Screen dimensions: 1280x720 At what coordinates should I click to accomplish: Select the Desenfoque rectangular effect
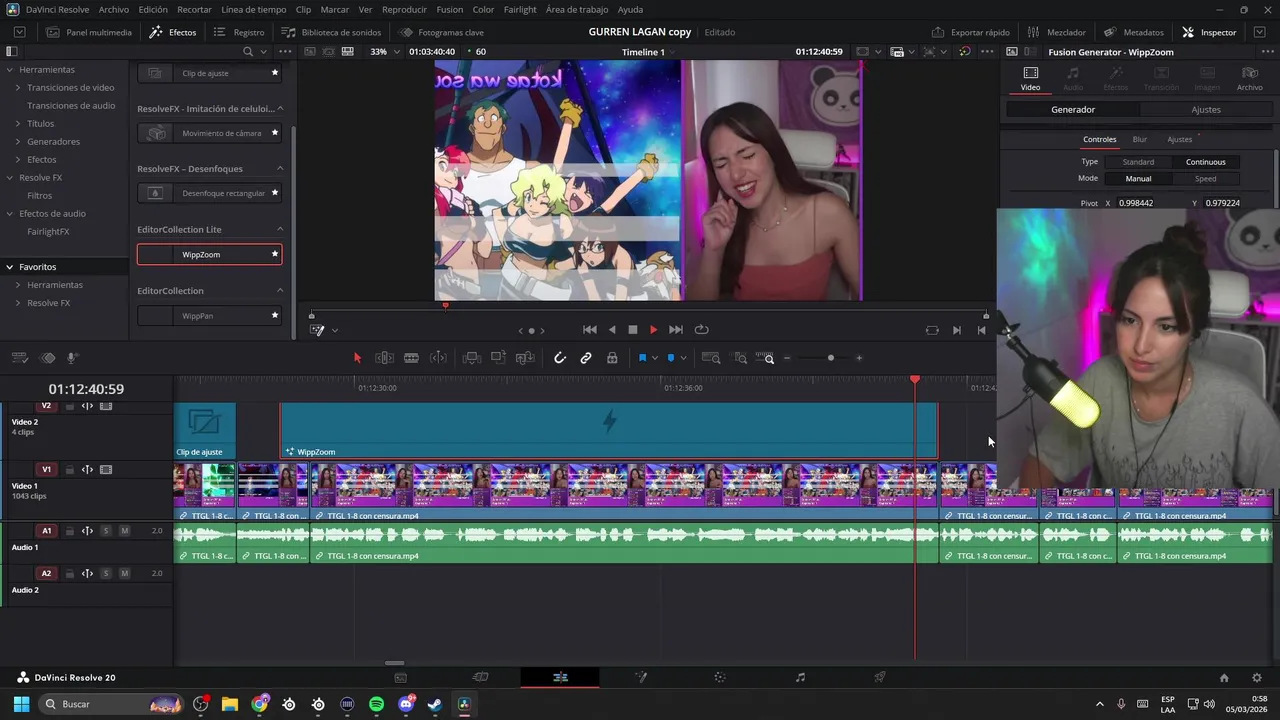(209, 193)
